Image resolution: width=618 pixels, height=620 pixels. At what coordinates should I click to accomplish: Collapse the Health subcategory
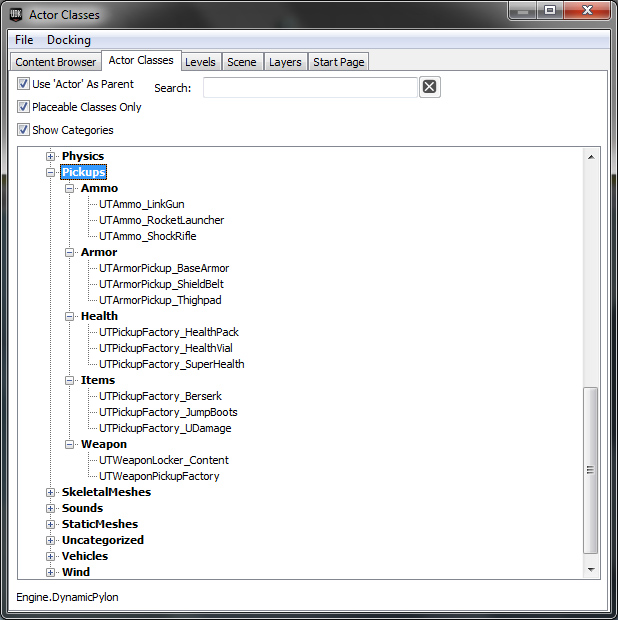(70, 316)
